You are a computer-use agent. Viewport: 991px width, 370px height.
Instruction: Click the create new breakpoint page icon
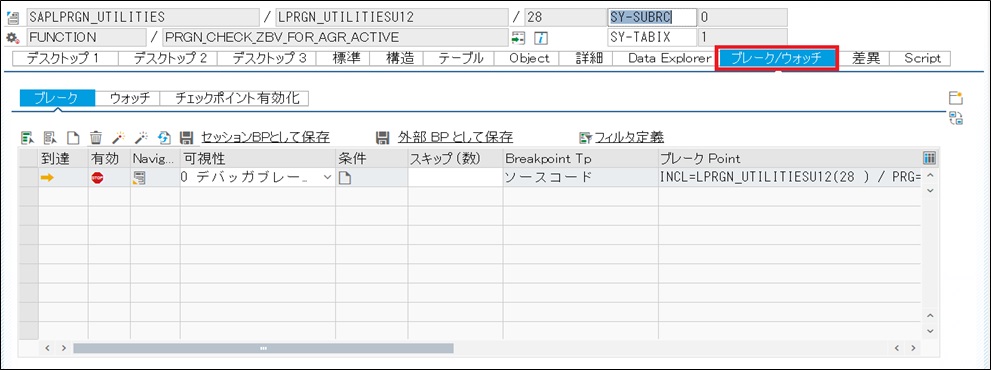(x=73, y=137)
